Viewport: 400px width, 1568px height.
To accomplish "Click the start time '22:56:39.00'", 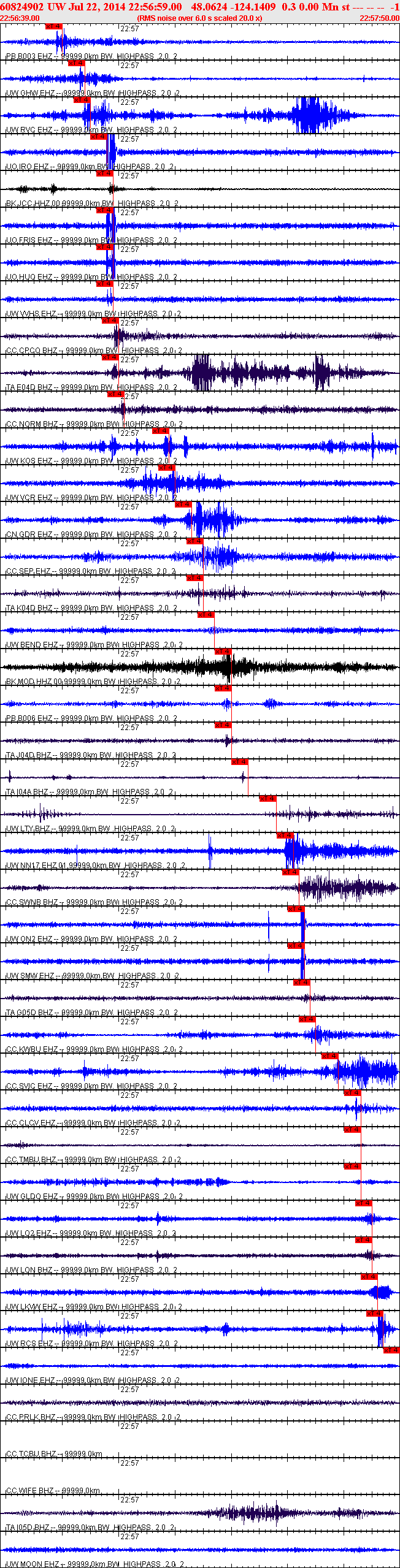I will pos(20,18).
